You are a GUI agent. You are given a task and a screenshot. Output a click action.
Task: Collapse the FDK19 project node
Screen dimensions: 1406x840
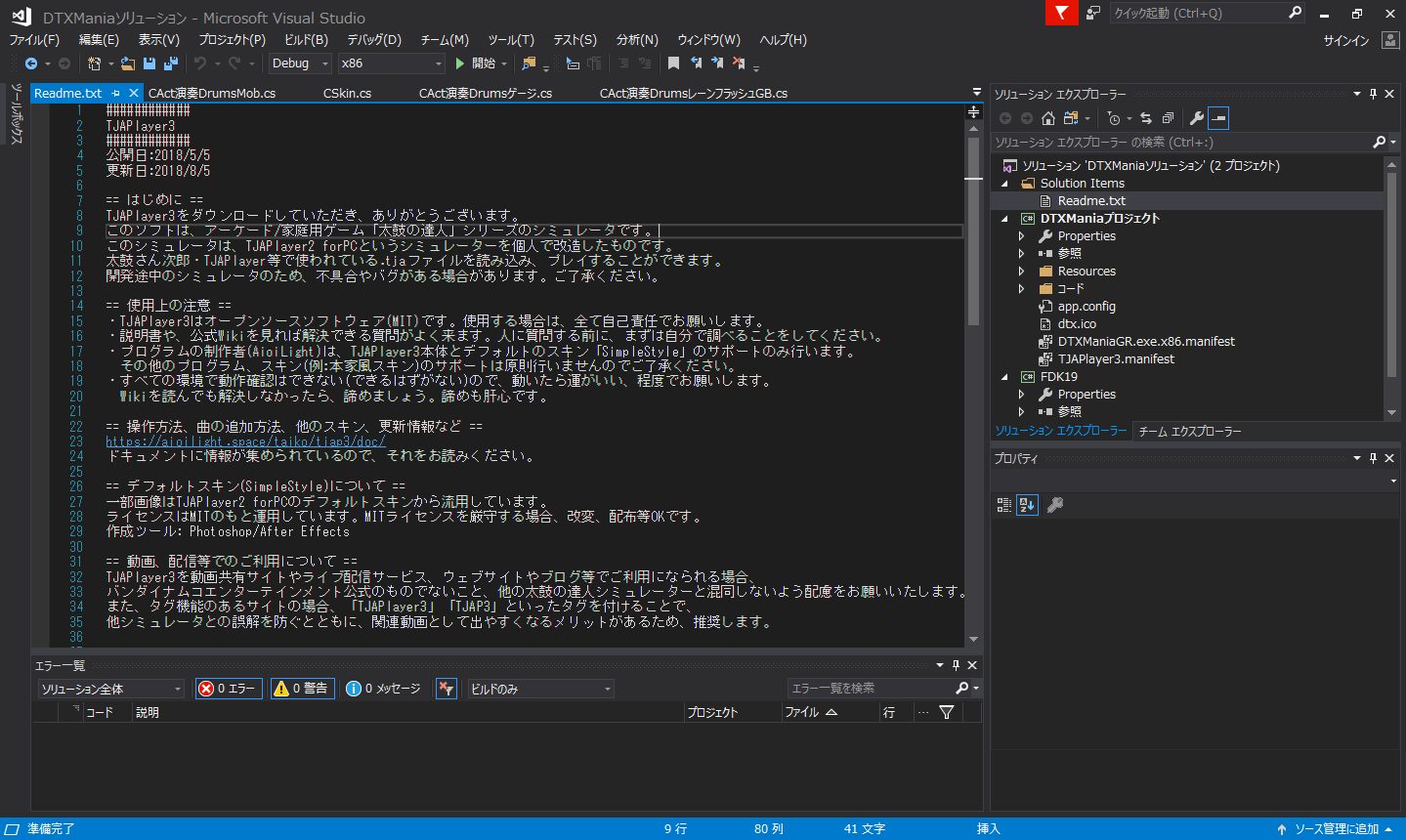click(1004, 377)
